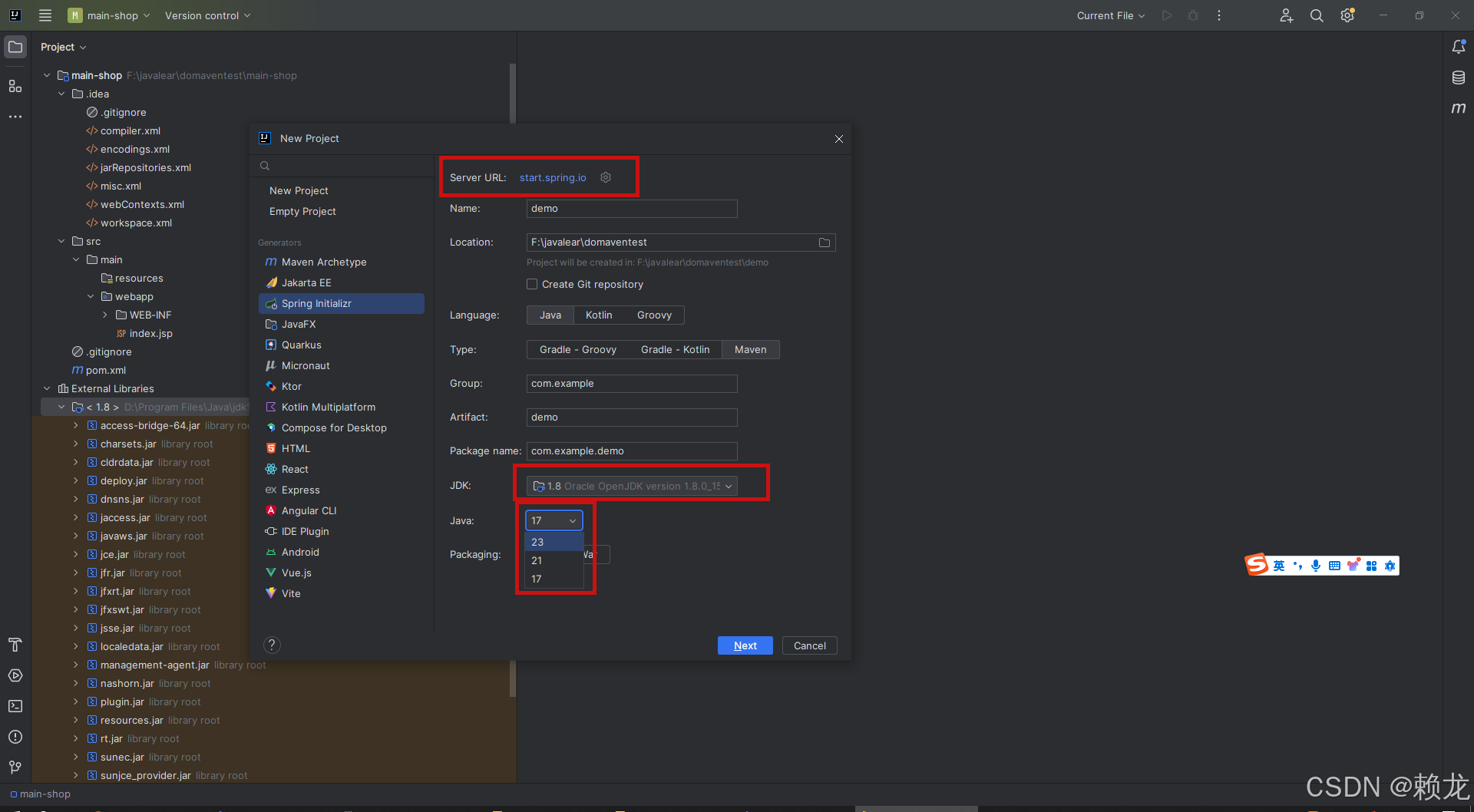The height and width of the screenshot is (812, 1474).
Task: Collapse the src folder
Action: click(x=61, y=241)
